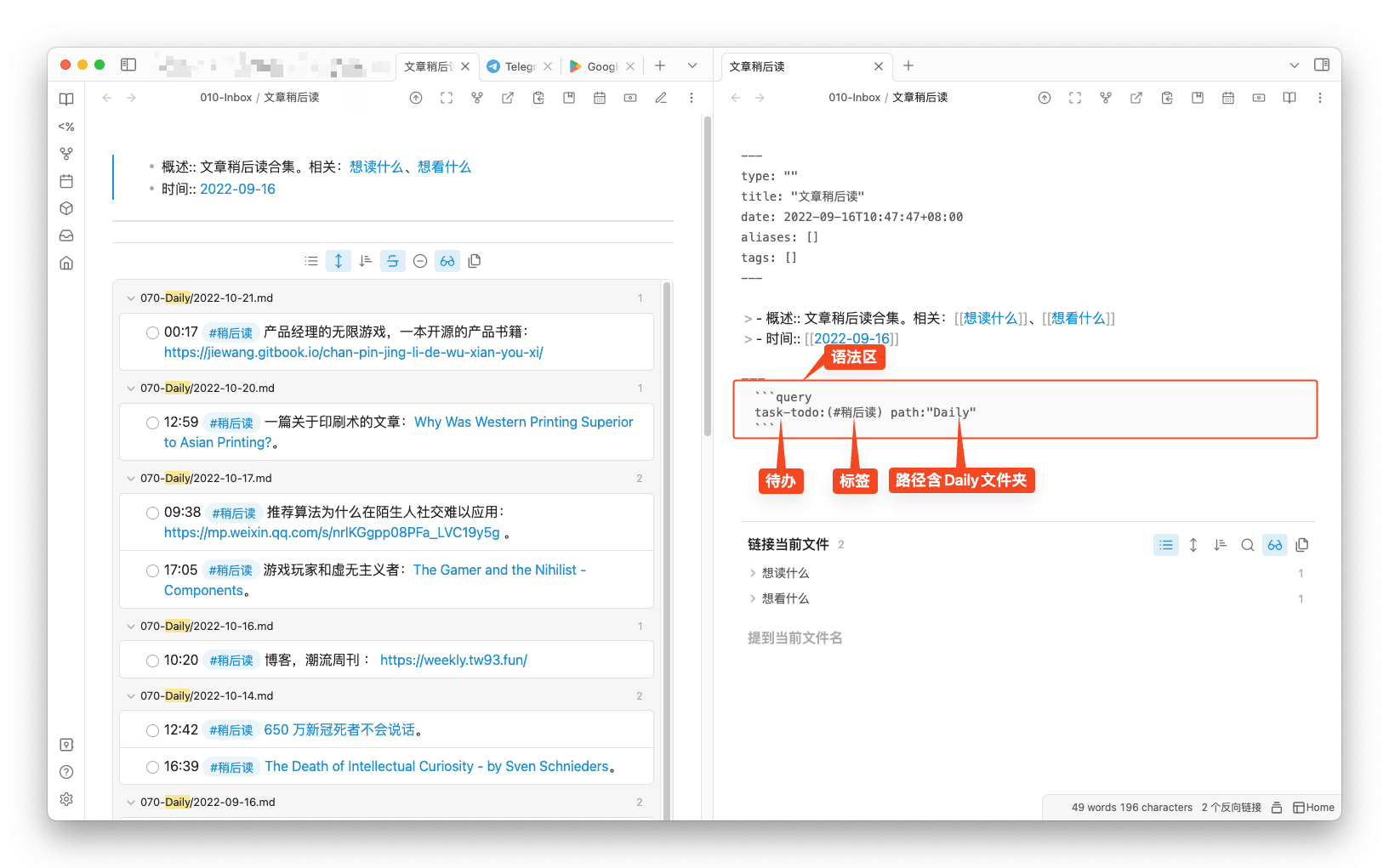
Task: Check the 17:05 游戏玩家和虚无主义者 task
Action: click(x=152, y=570)
